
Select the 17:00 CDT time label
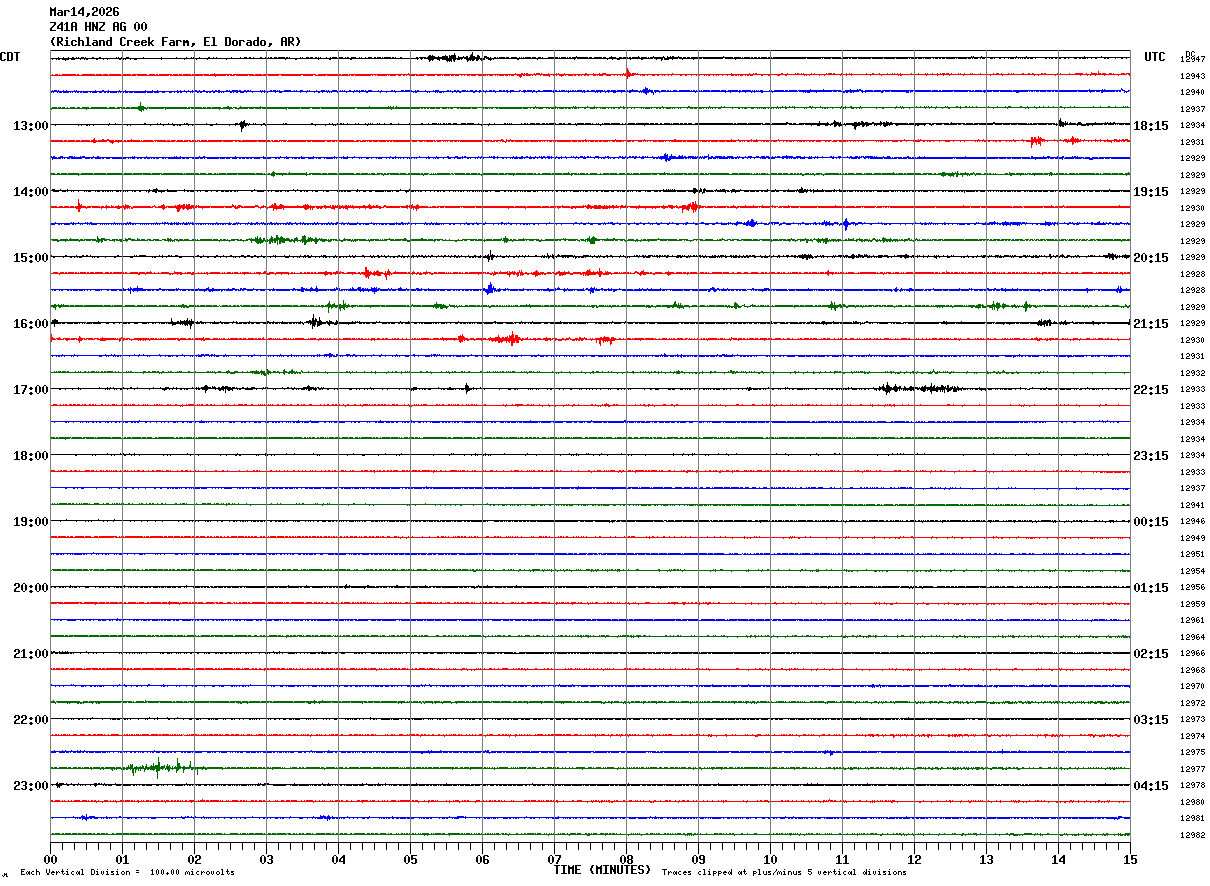(x=30, y=389)
